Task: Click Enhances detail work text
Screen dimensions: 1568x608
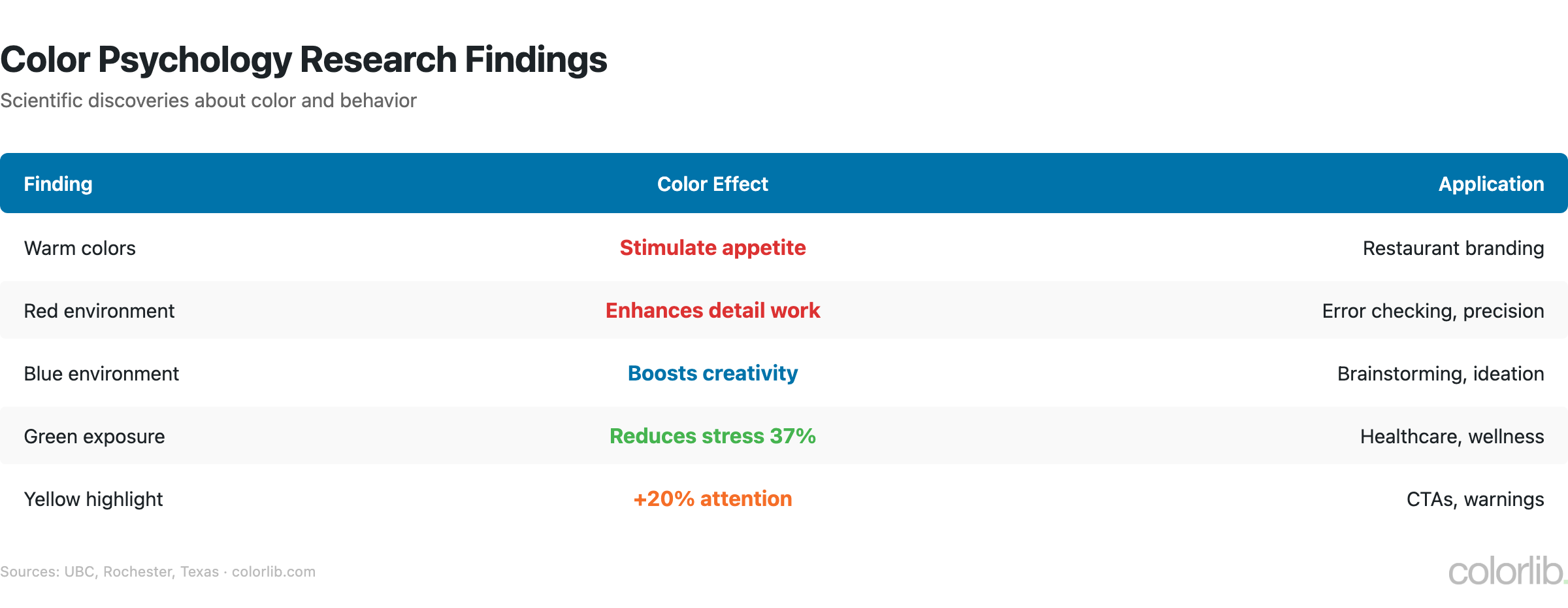Action: tap(712, 311)
